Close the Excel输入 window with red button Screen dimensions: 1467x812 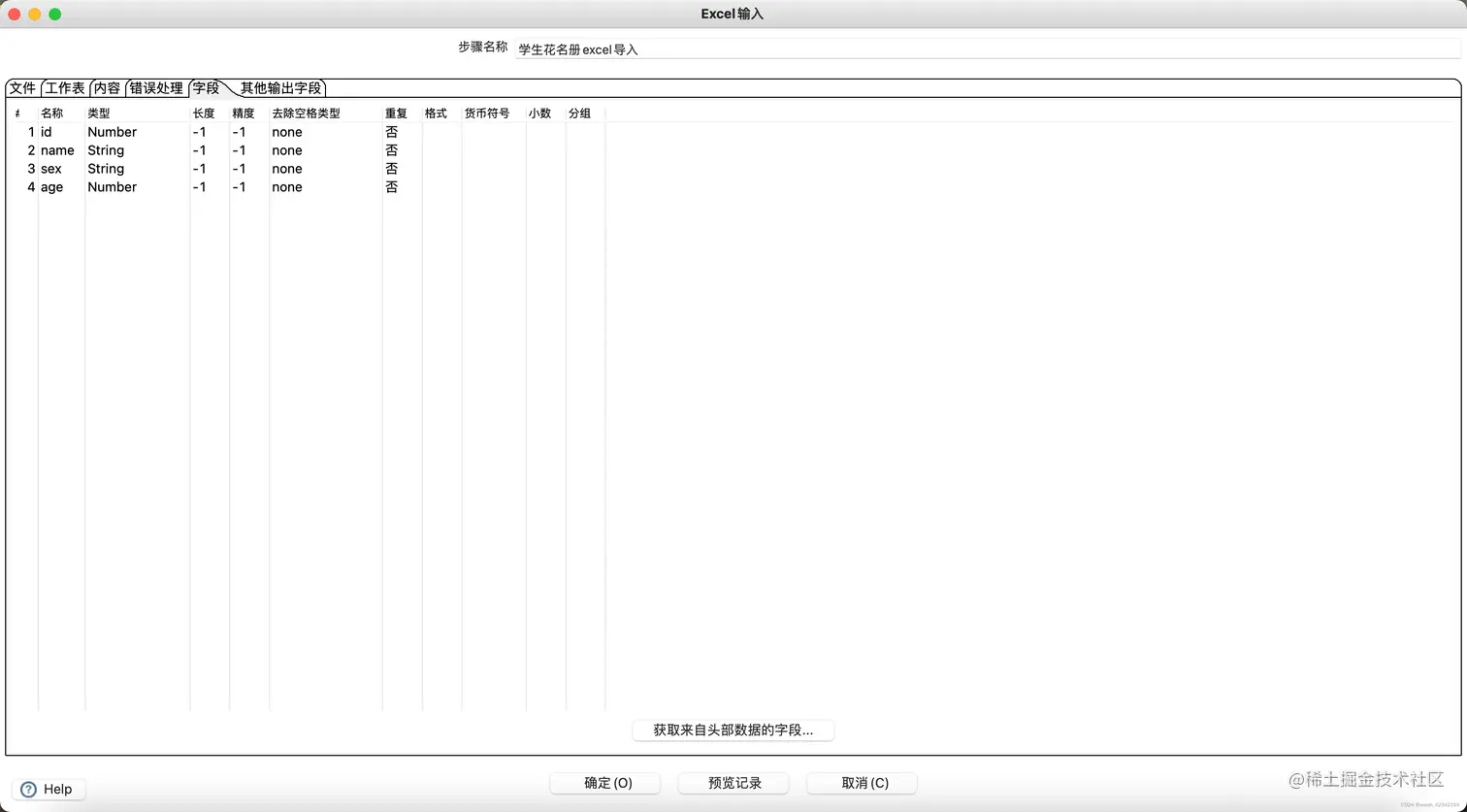[15, 15]
